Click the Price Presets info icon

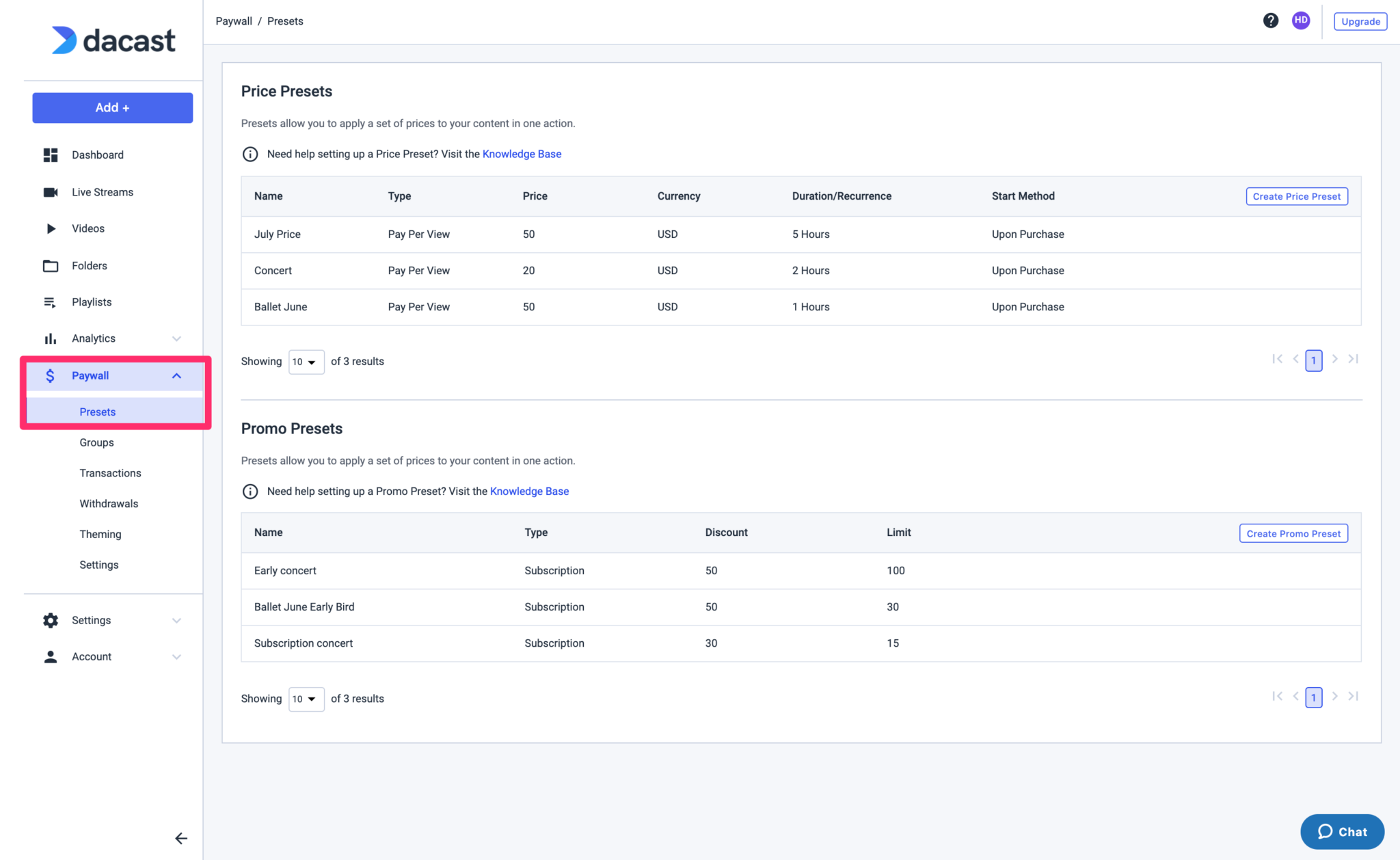pos(250,154)
